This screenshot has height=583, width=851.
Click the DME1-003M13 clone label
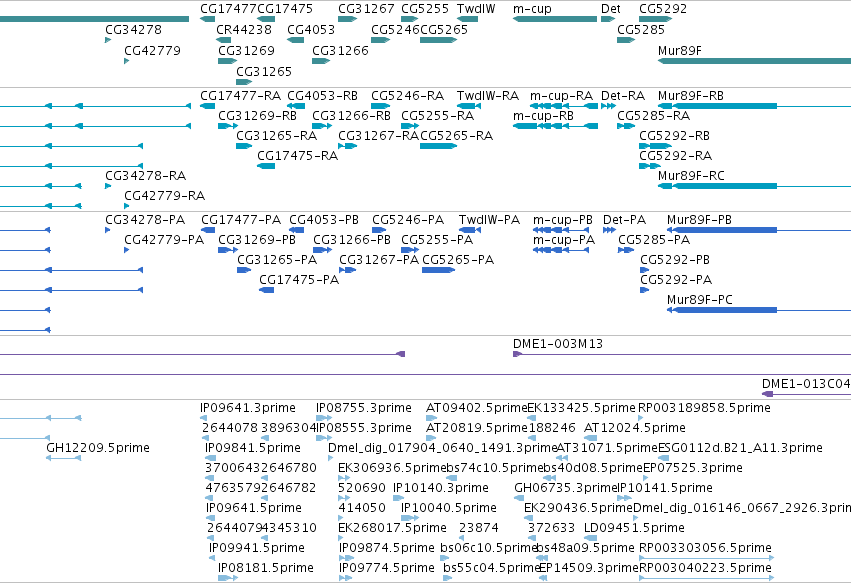[558, 344]
